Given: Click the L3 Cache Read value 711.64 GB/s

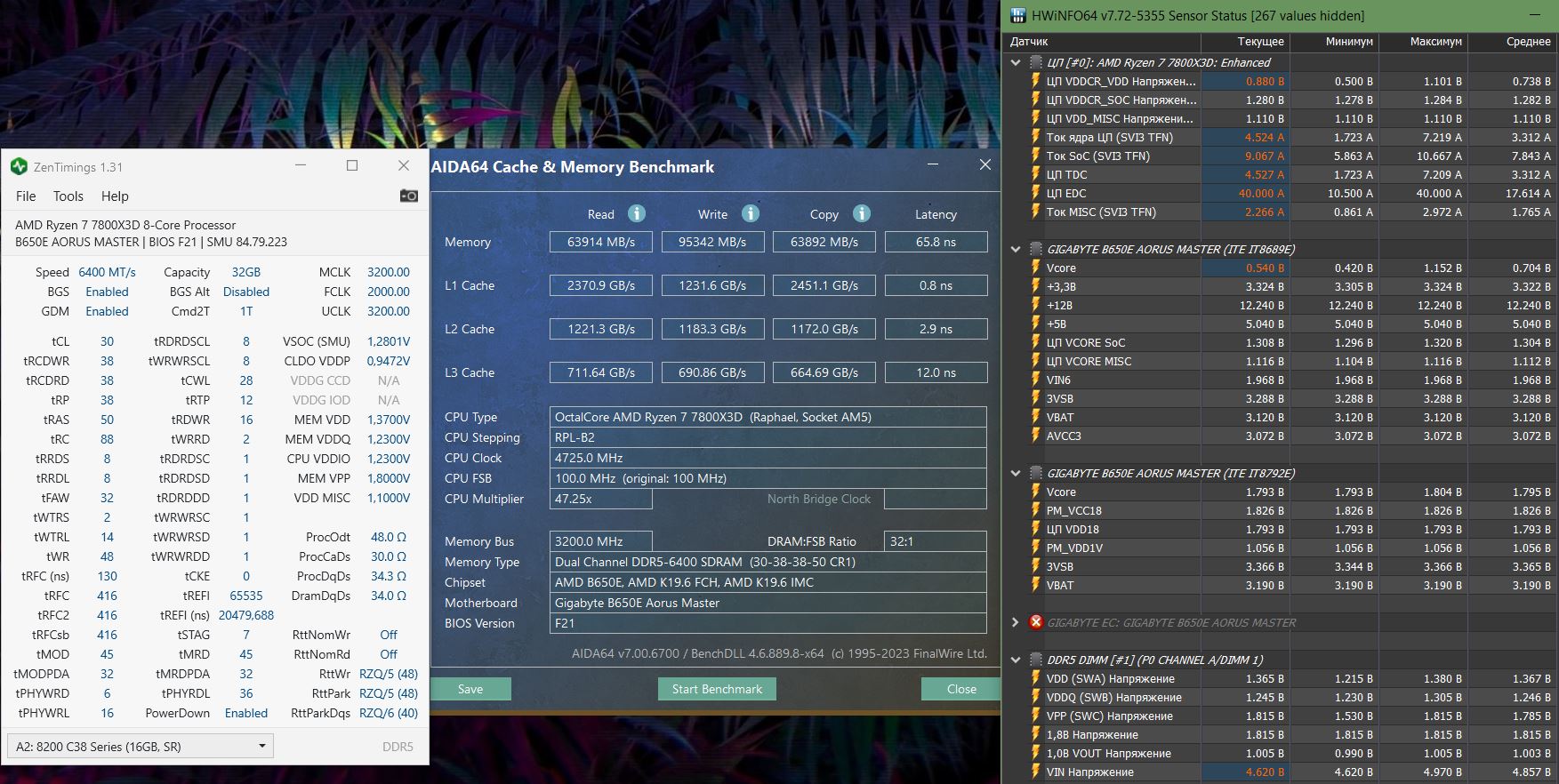Looking at the screenshot, I should (601, 372).
